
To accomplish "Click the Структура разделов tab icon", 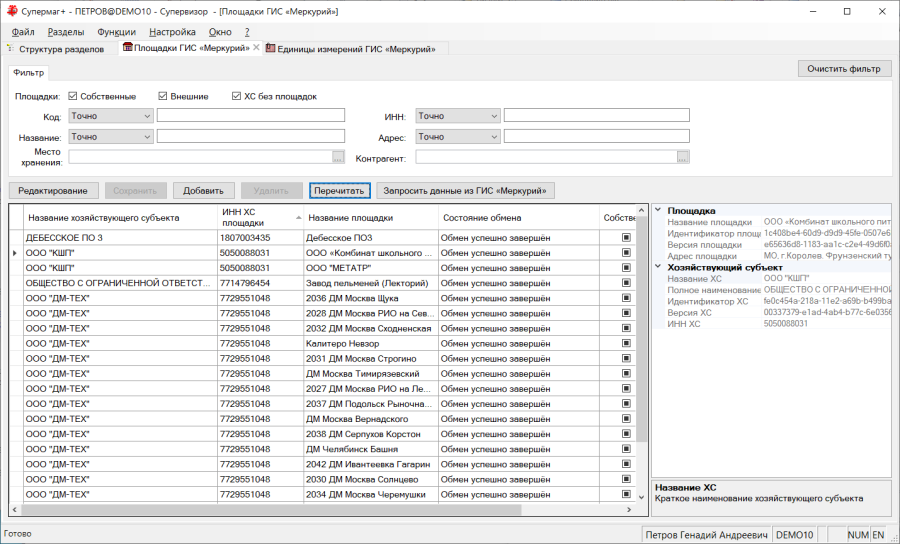I will coord(10,49).
